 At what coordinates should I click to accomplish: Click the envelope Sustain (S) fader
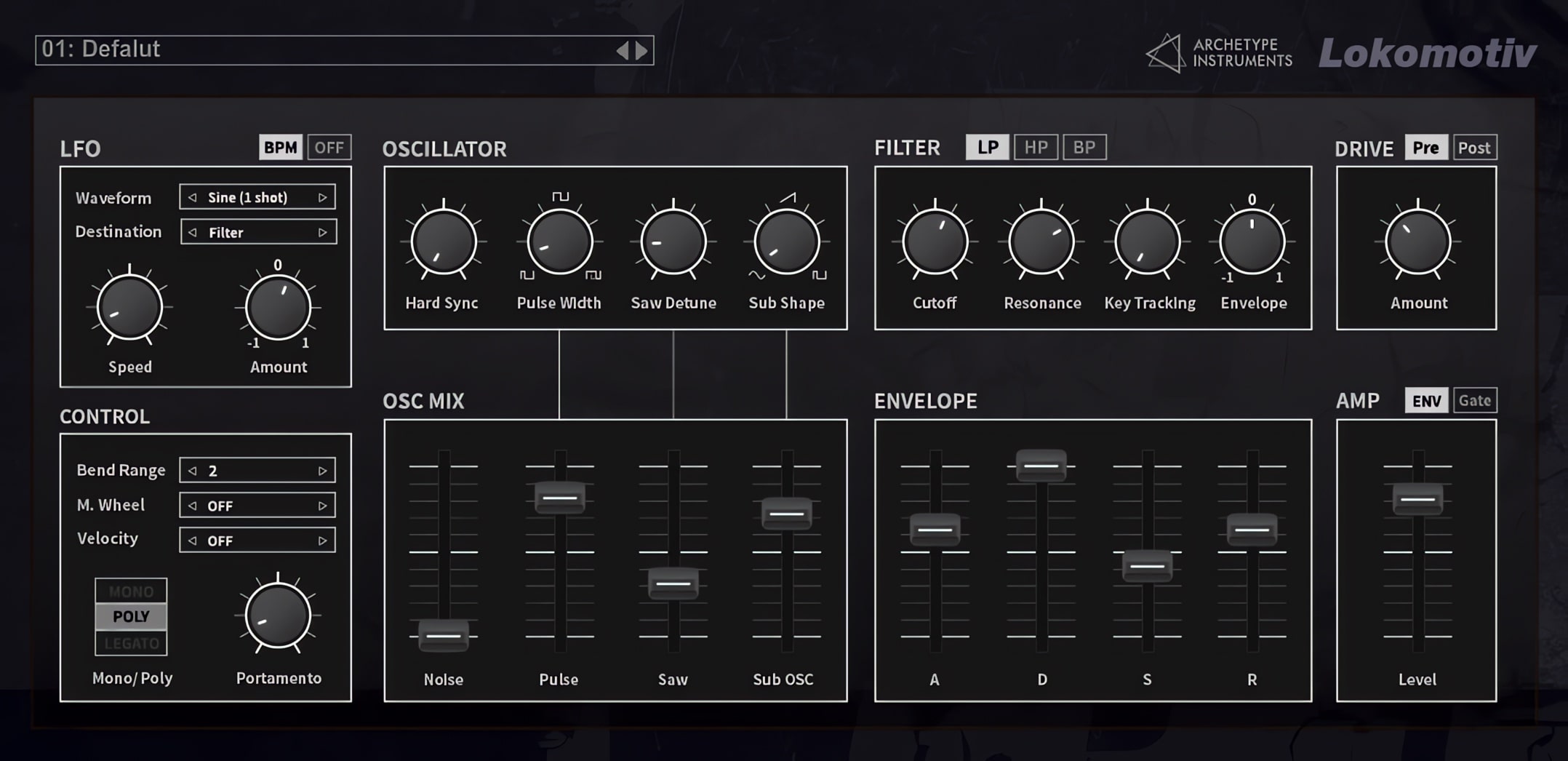click(x=1147, y=565)
